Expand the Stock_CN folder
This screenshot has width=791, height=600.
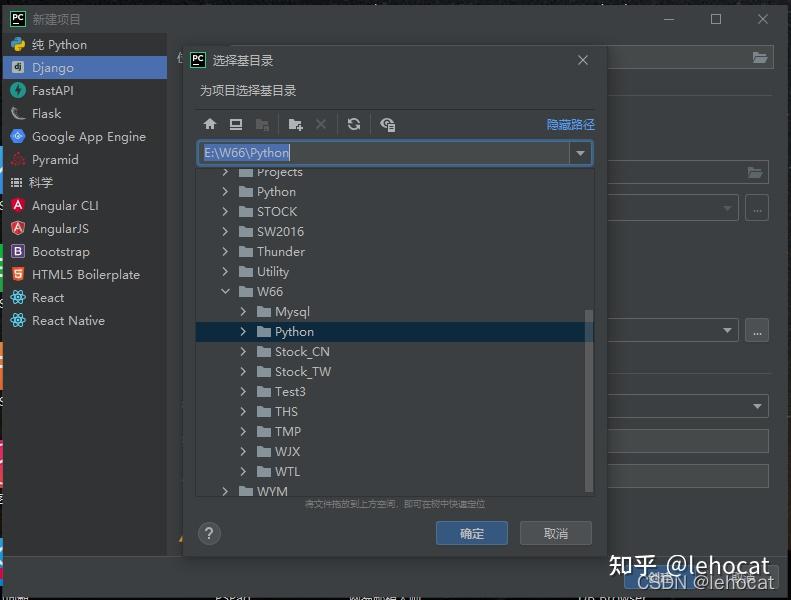(243, 352)
